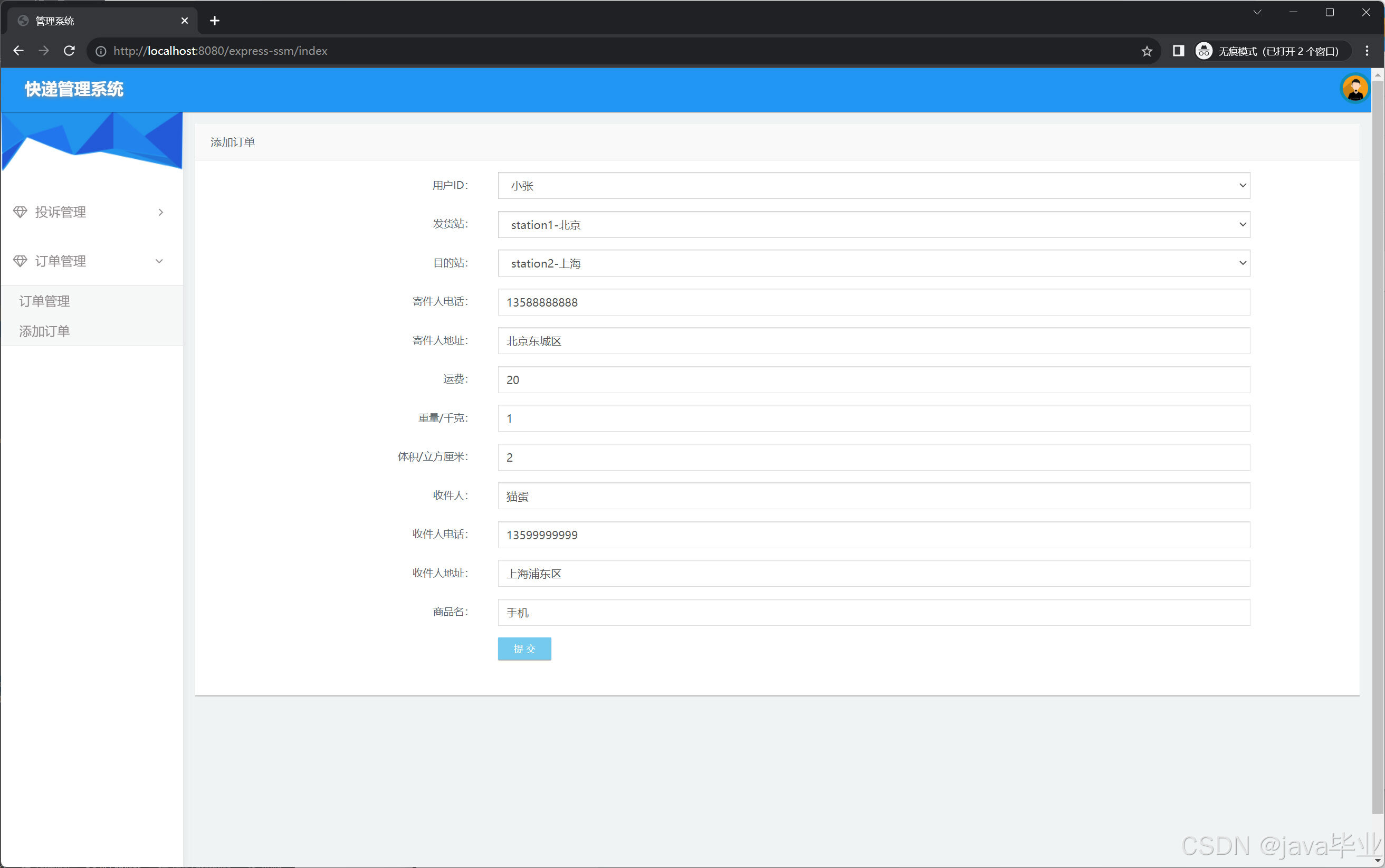Expand the 投诉管理 menu arrow
1385x868 pixels.
click(x=161, y=213)
